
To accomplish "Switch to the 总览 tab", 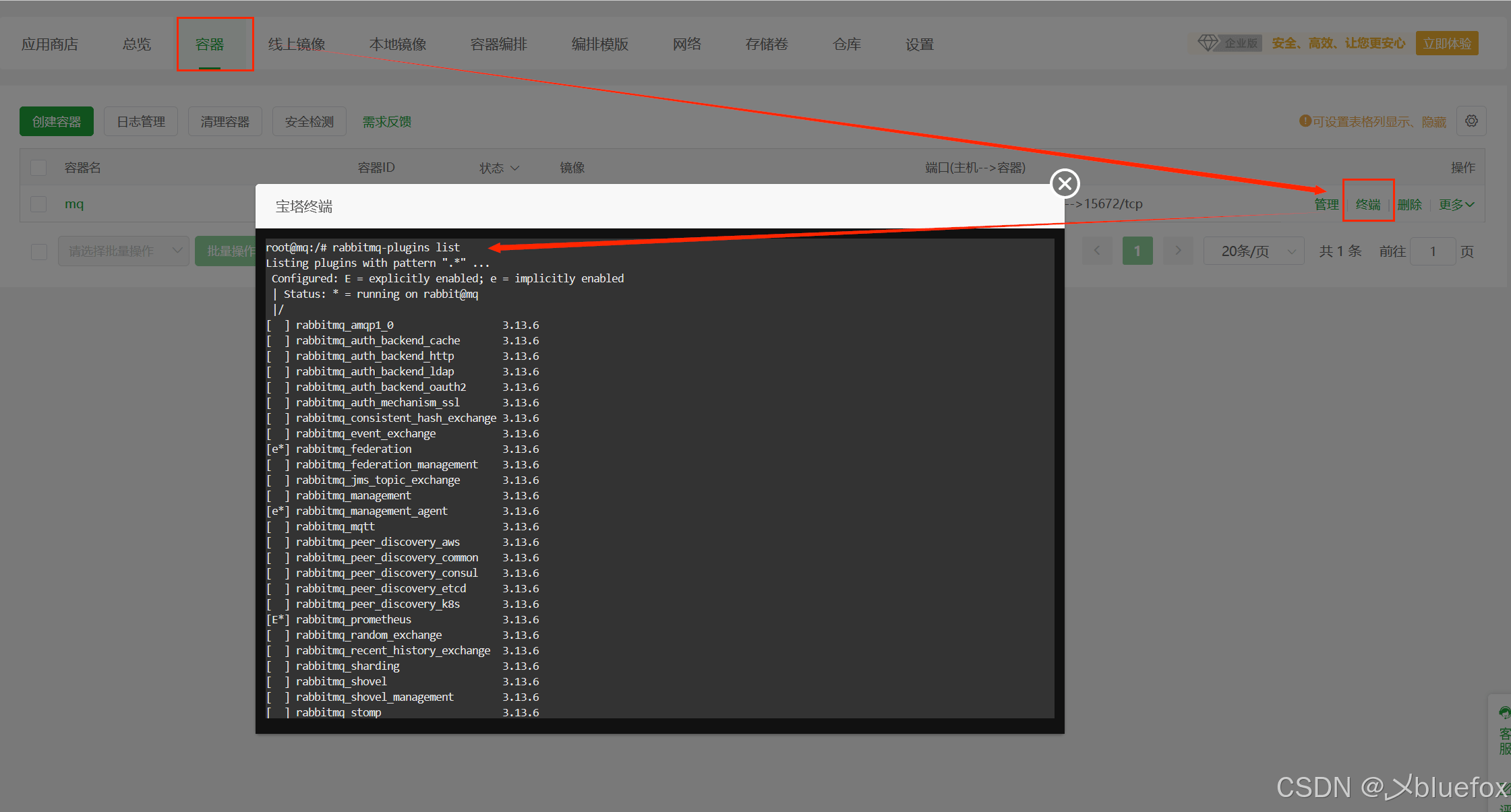I will pyautogui.click(x=137, y=44).
